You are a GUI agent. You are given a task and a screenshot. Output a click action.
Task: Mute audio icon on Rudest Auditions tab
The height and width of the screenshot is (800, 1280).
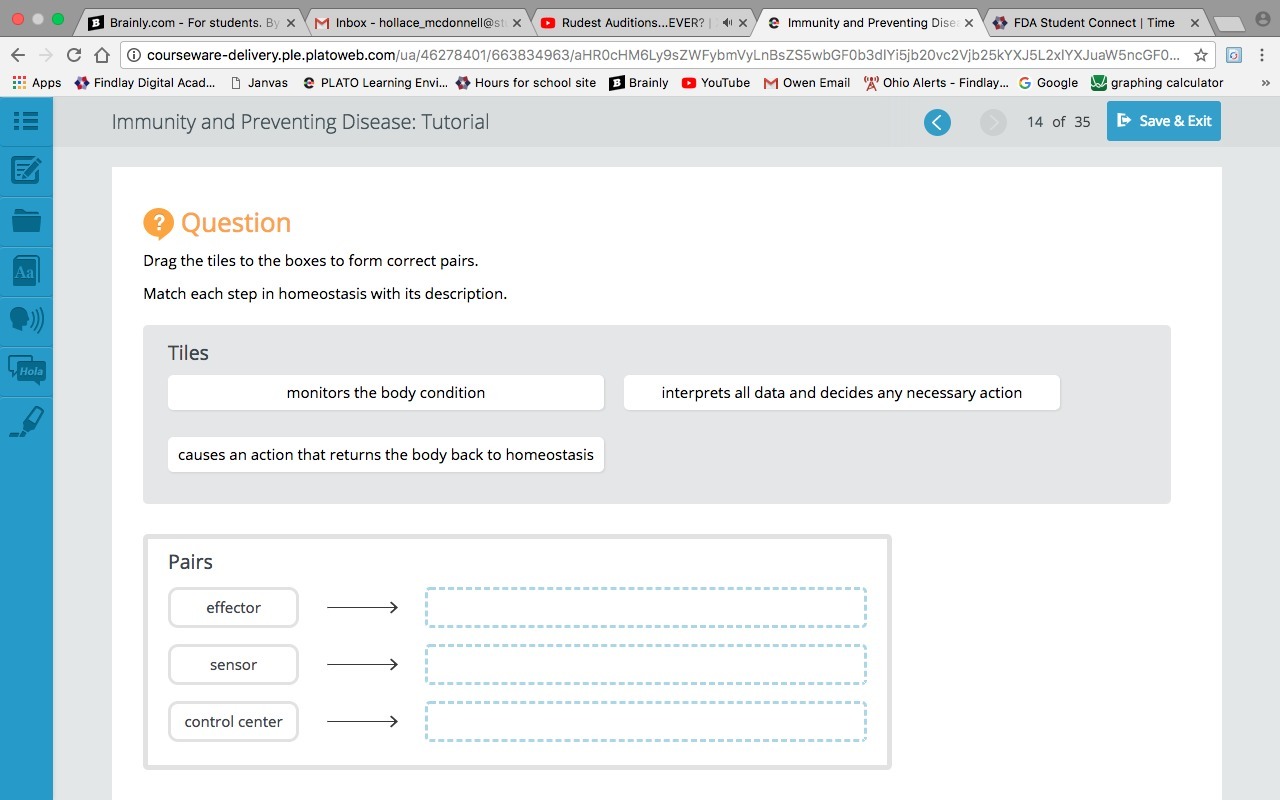726,22
